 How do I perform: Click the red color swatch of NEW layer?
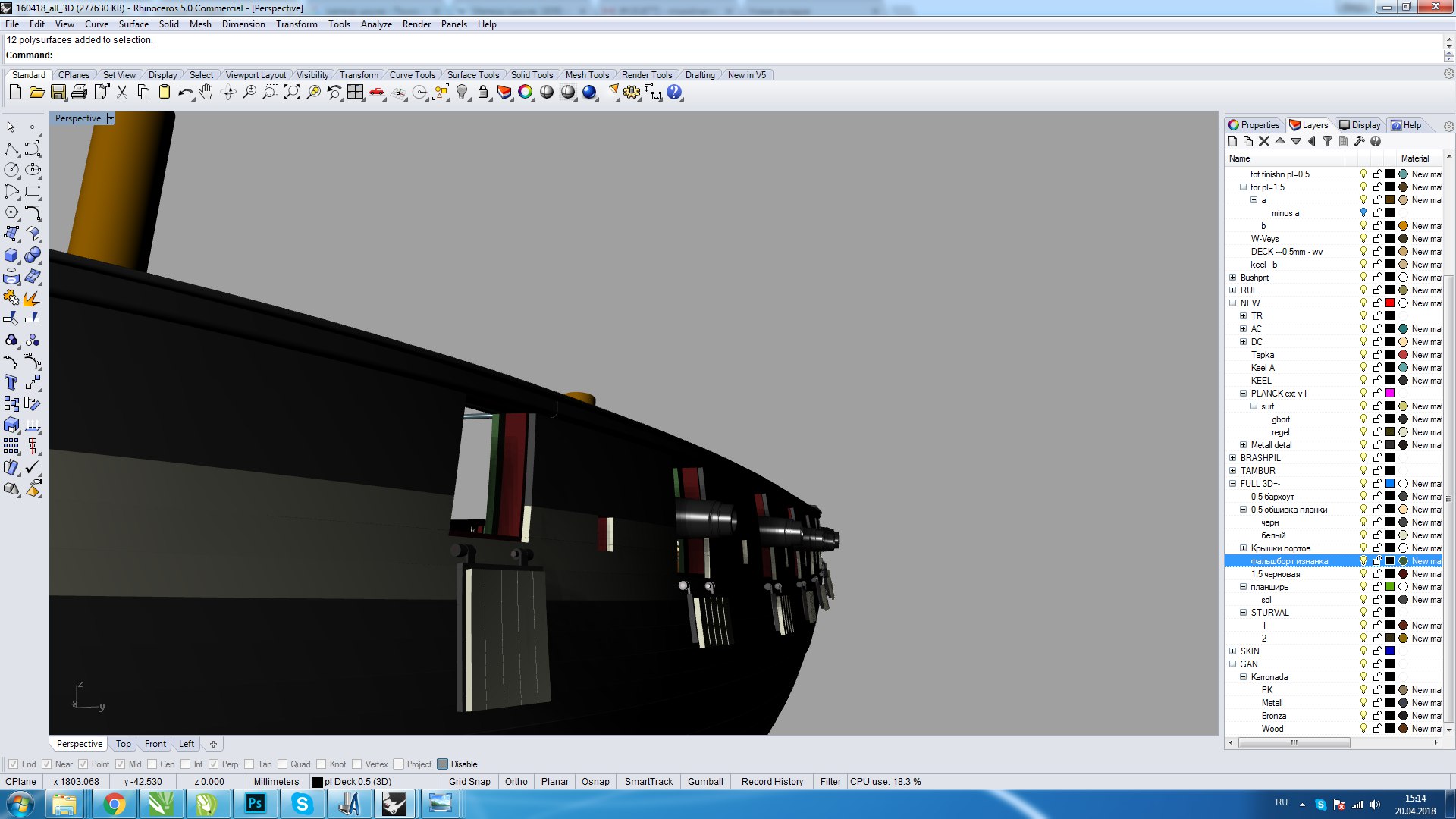[1390, 303]
